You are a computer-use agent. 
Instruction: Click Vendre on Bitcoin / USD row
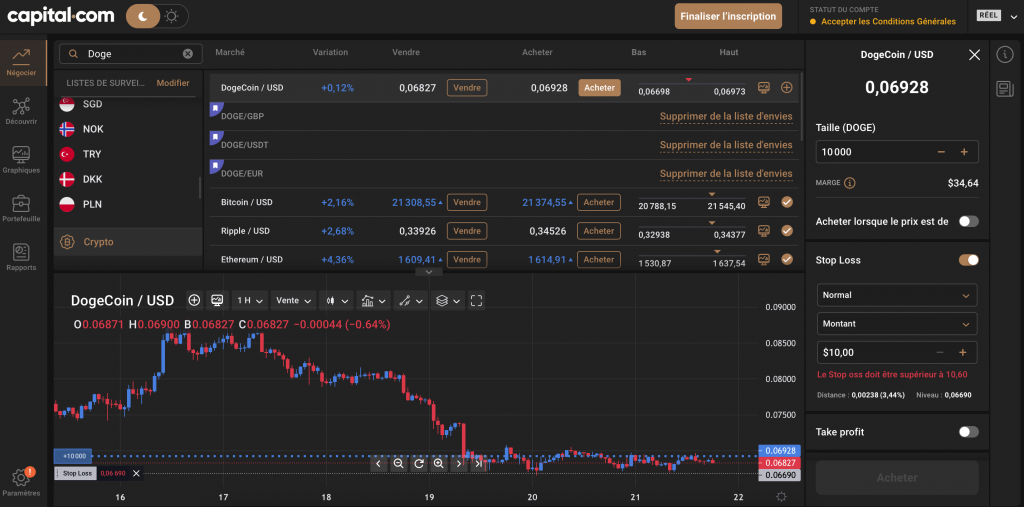467,203
